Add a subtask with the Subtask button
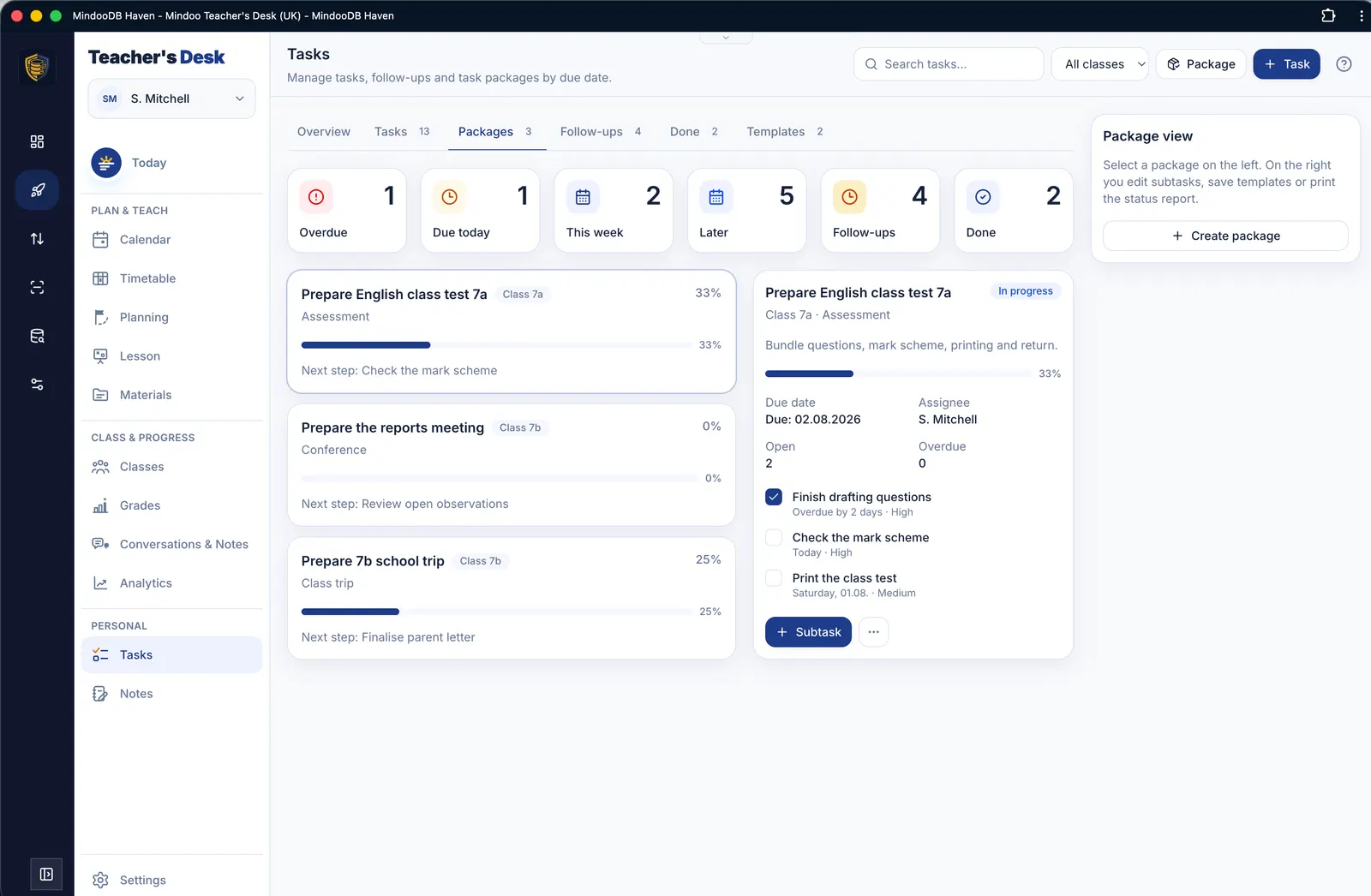1371x896 pixels. coord(808,632)
